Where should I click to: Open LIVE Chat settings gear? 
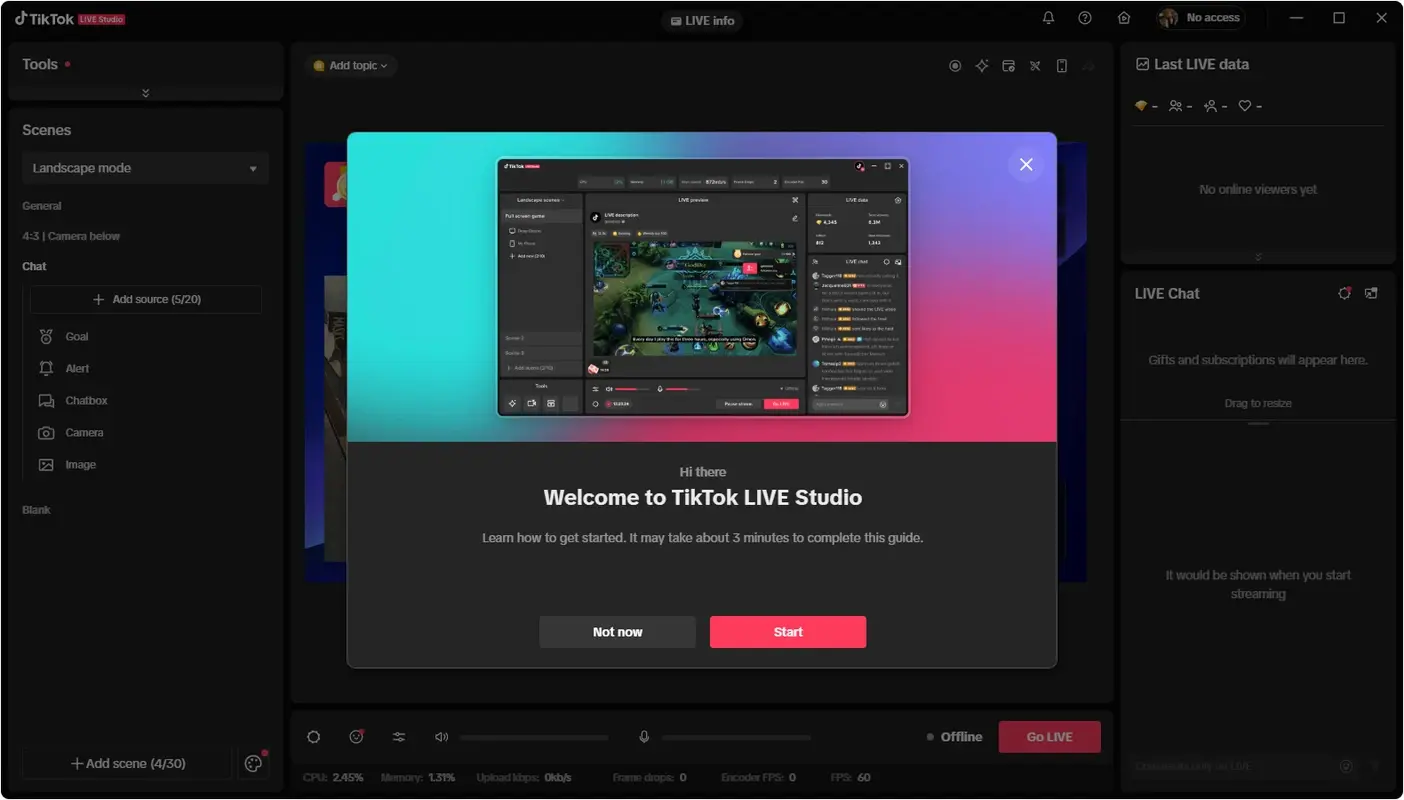[1344, 293]
